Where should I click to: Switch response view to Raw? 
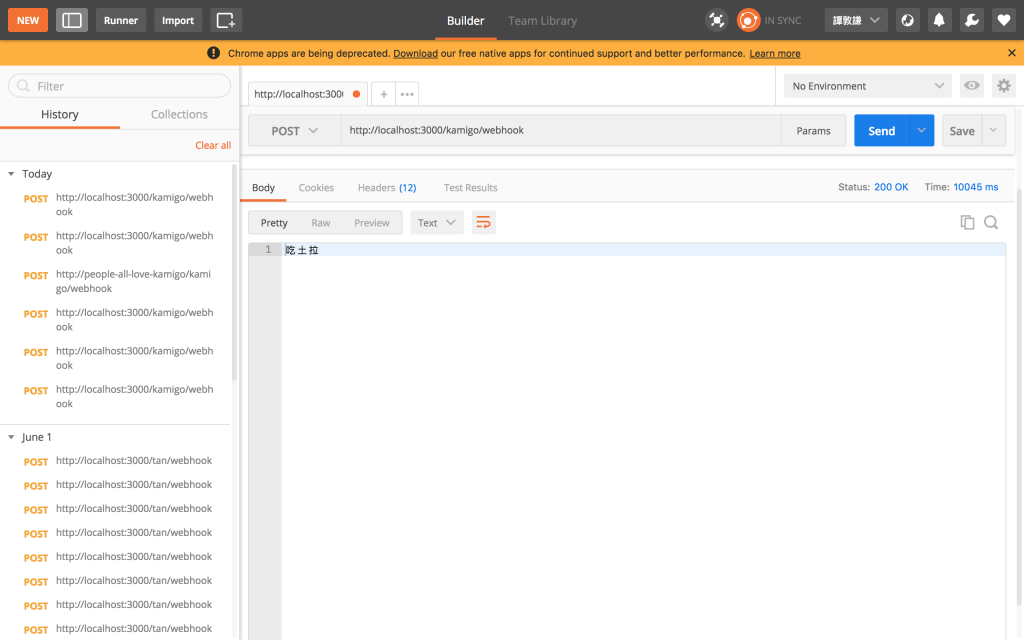[321, 223]
